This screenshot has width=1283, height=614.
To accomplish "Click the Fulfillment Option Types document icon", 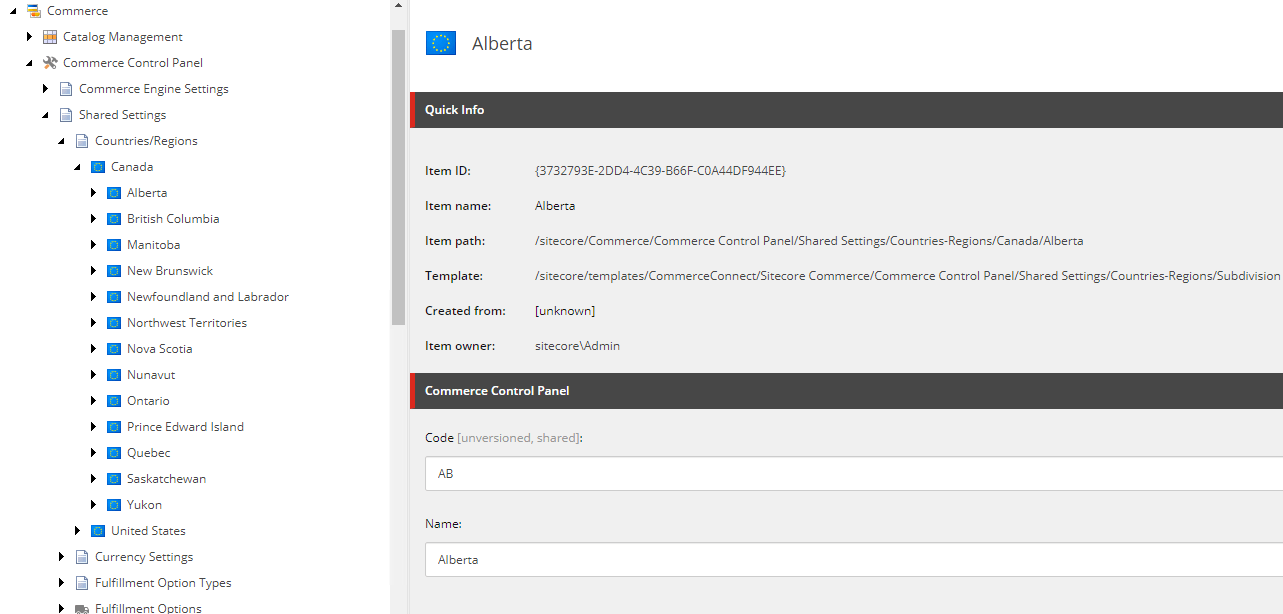I will pos(81,583).
